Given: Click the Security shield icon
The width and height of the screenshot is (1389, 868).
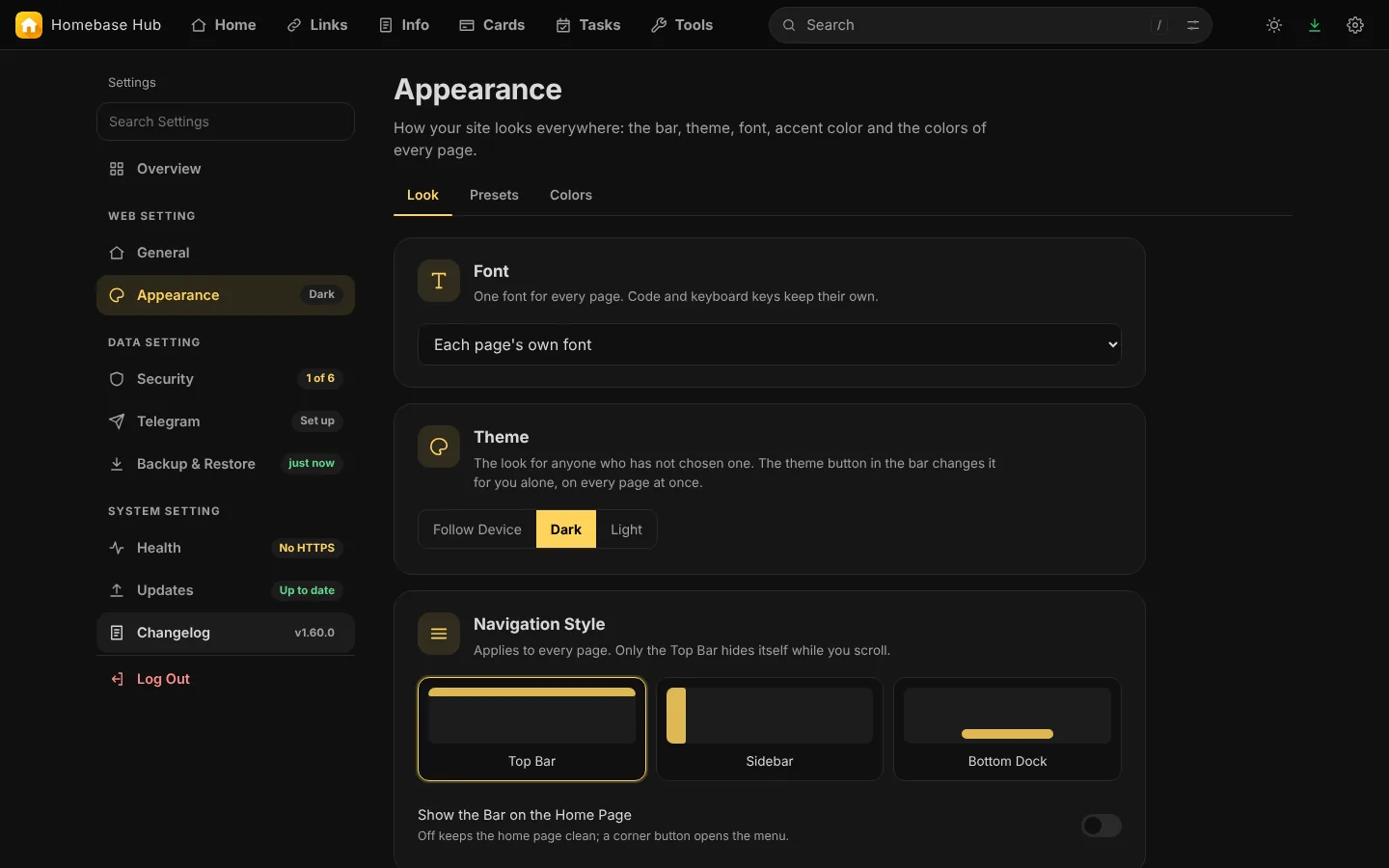Looking at the screenshot, I should coord(117,379).
